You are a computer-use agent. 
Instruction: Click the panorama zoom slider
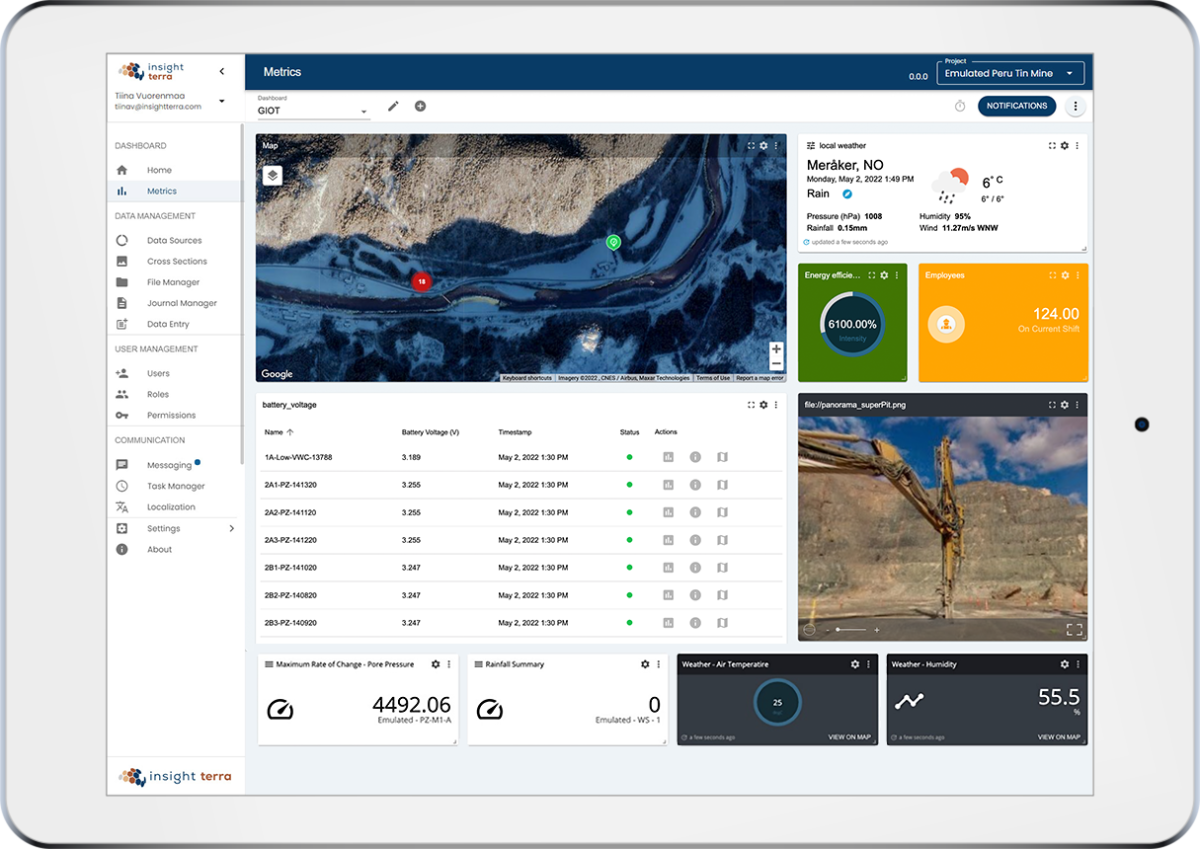851,630
